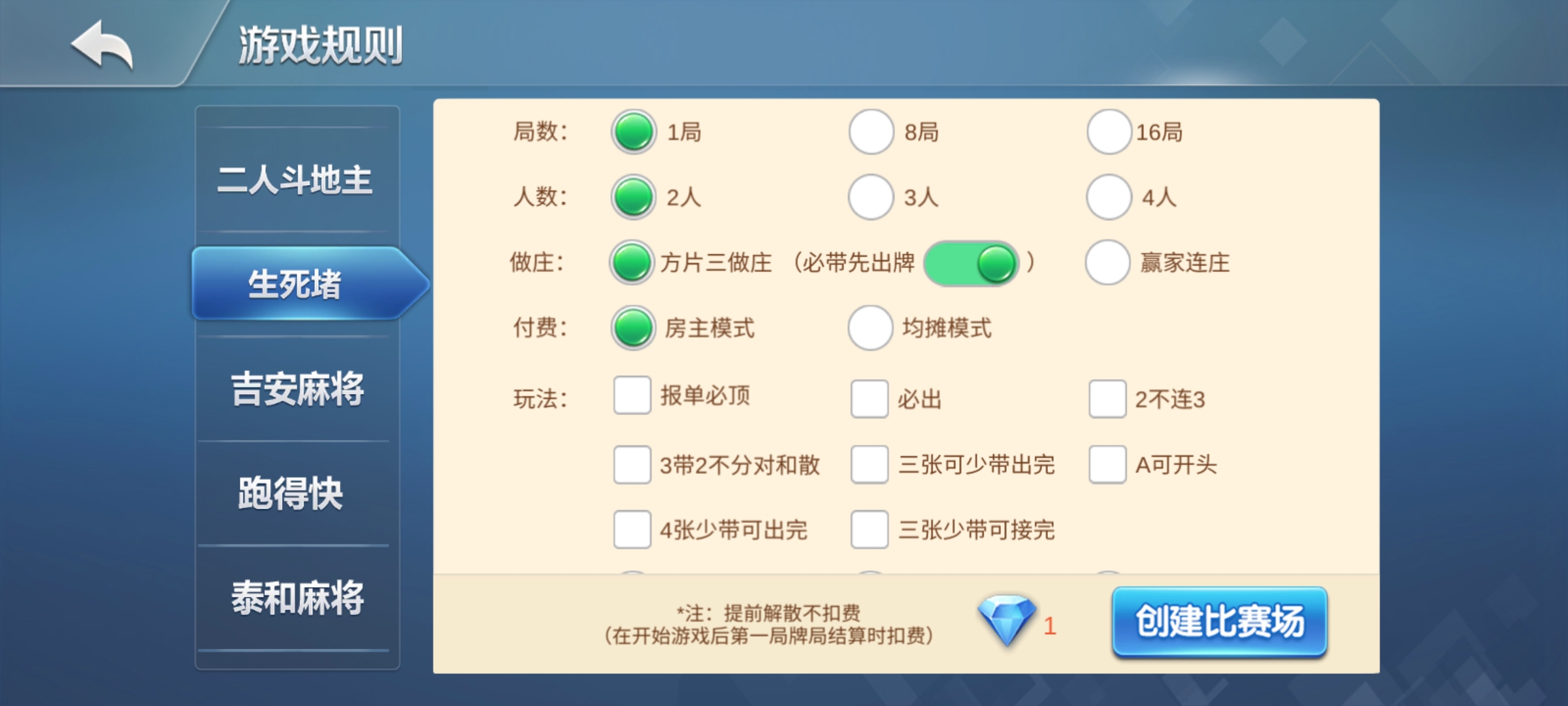Choose 4人 player count
Screen dimensions: 1568x706
pyautogui.click(x=1109, y=197)
